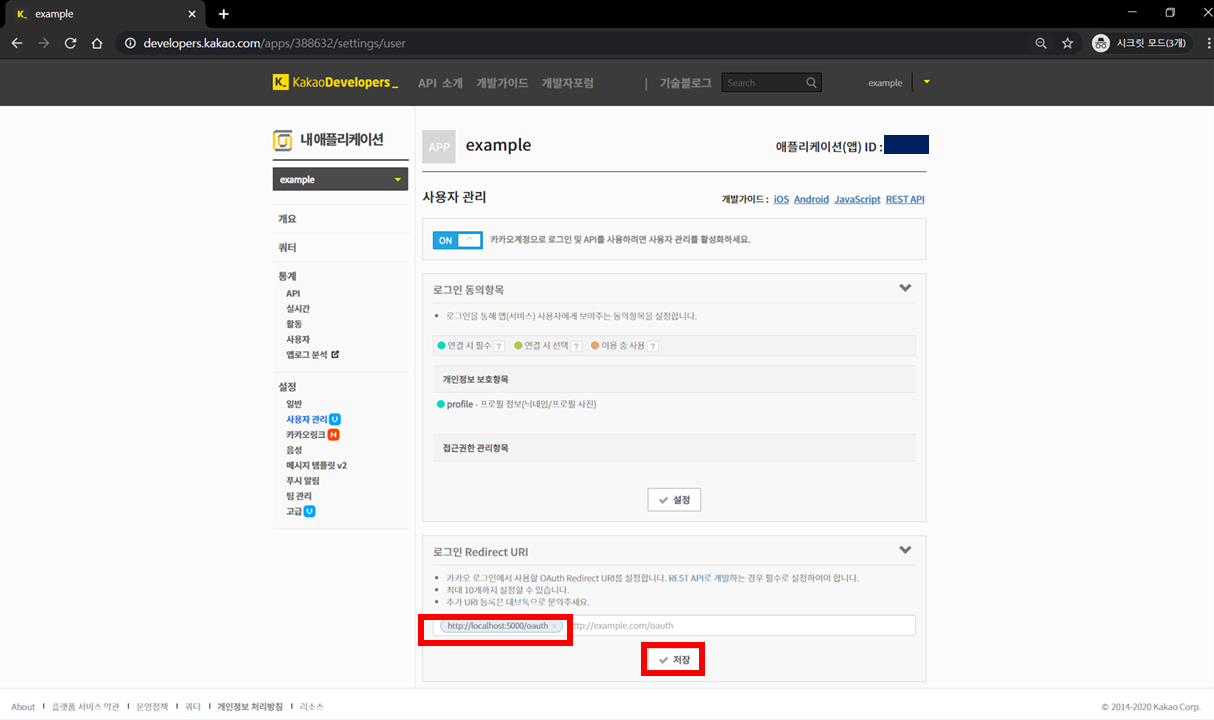This screenshot has height=720, width=1214.
Task: Click the 내 애플리케이션 cube icon
Action: 283,140
